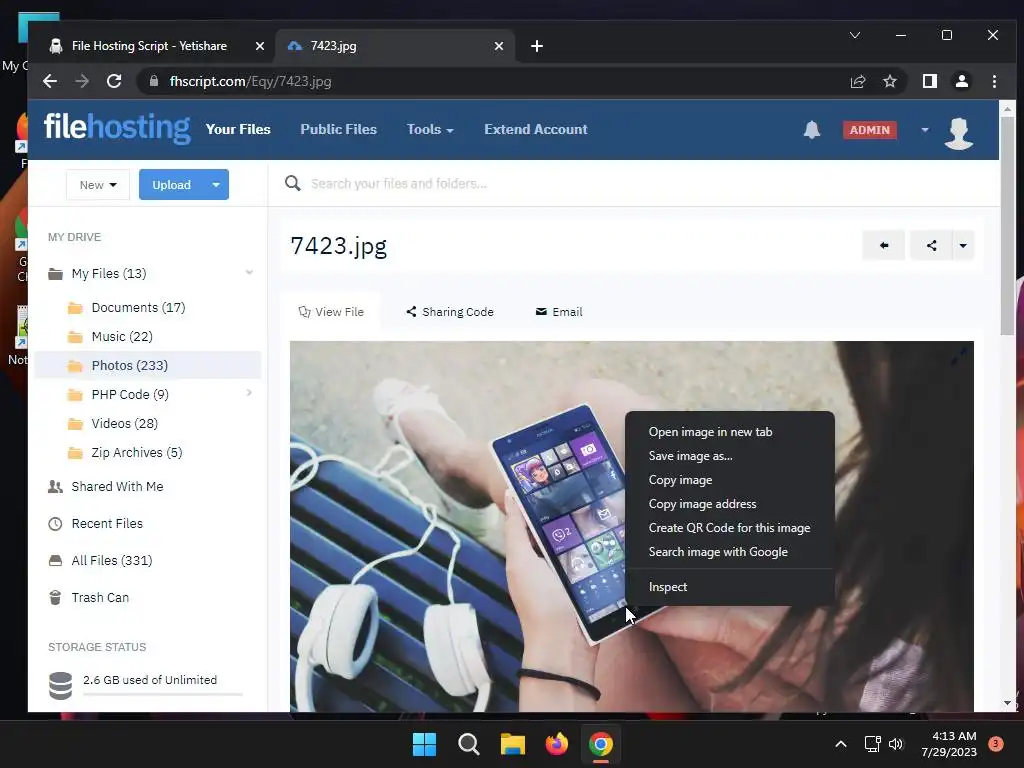The width and height of the screenshot is (1024, 768).
Task: Select Copy image address
Action: (x=702, y=504)
